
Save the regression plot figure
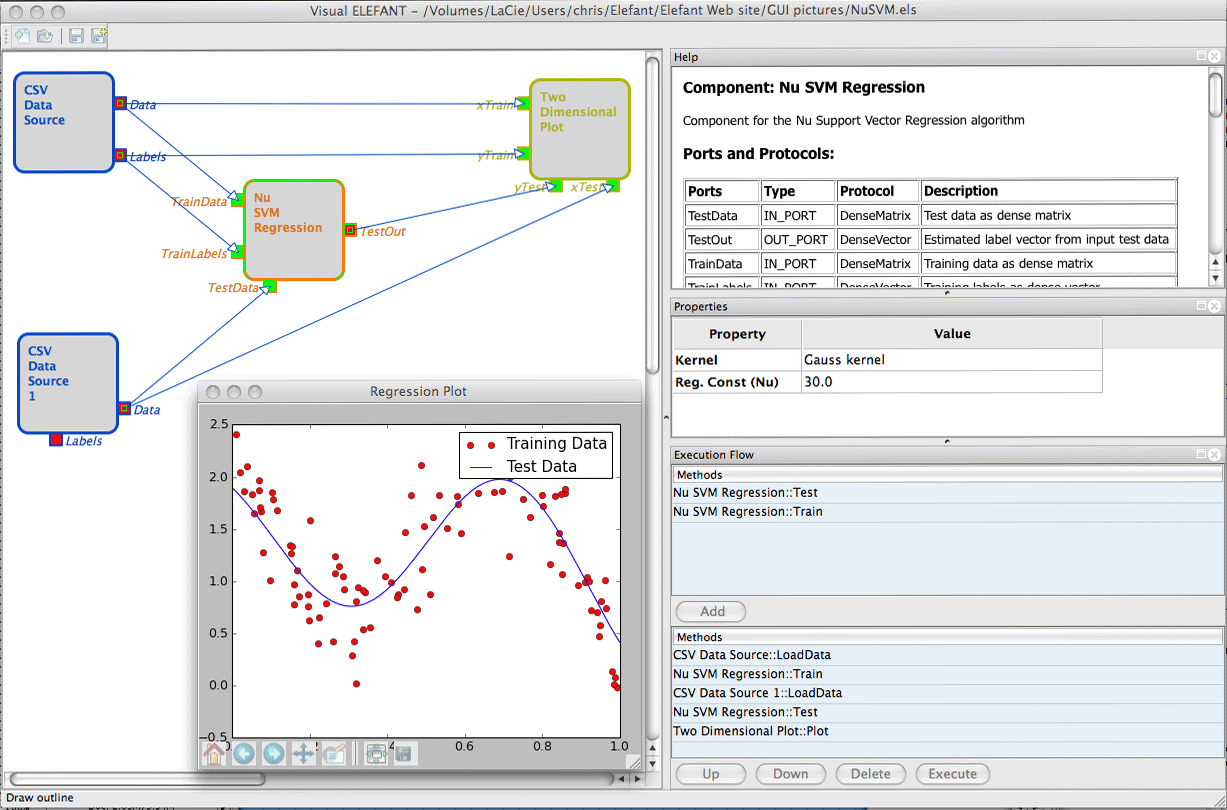click(x=404, y=753)
